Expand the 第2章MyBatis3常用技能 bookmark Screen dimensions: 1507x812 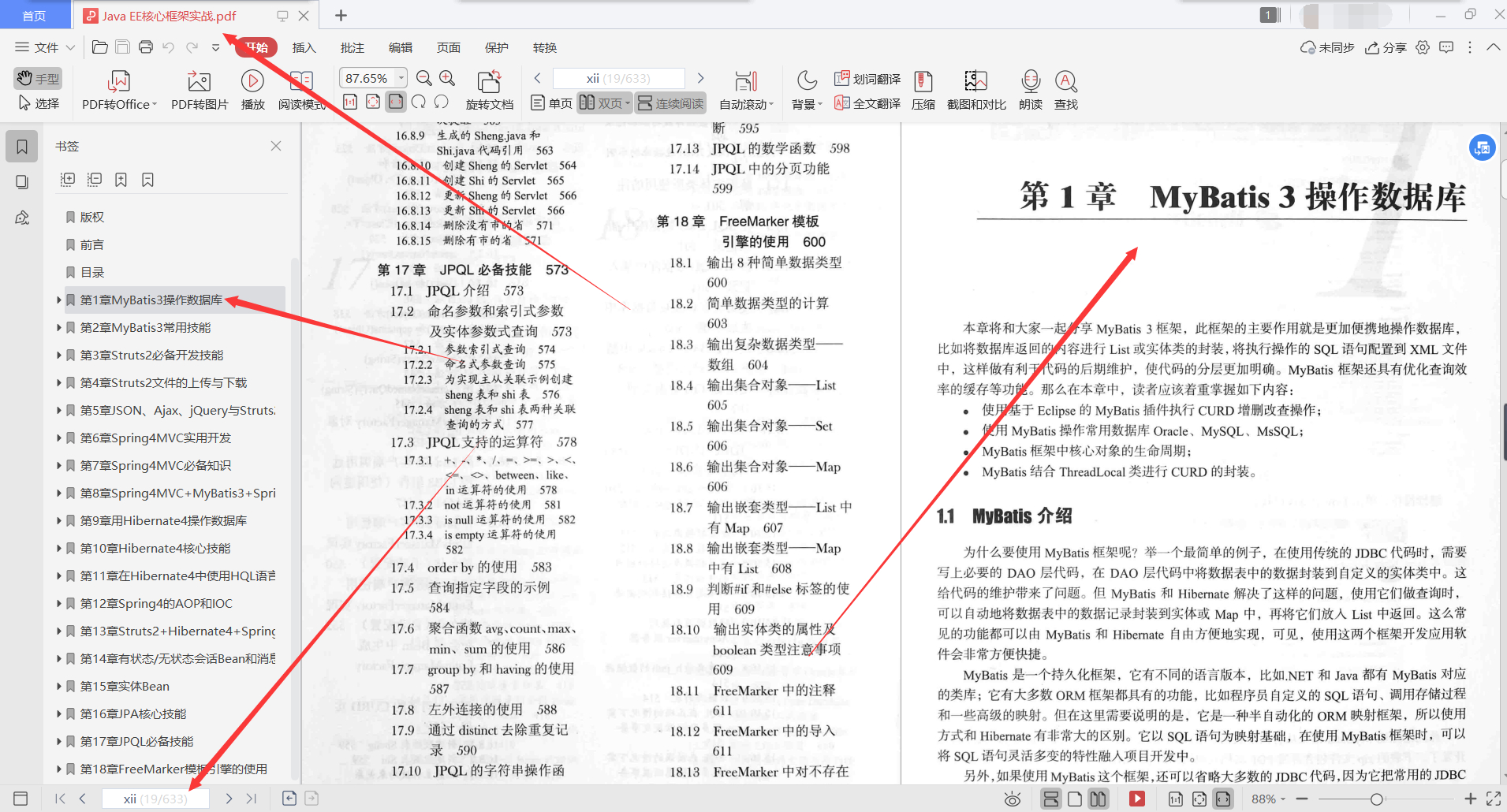(59, 327)
